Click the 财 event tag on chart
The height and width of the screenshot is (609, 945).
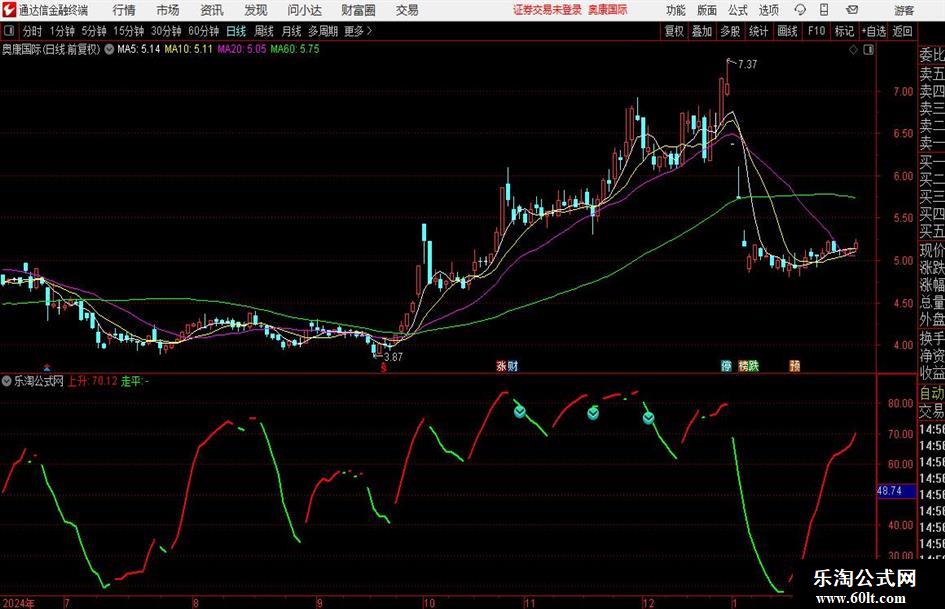point(512,366)
